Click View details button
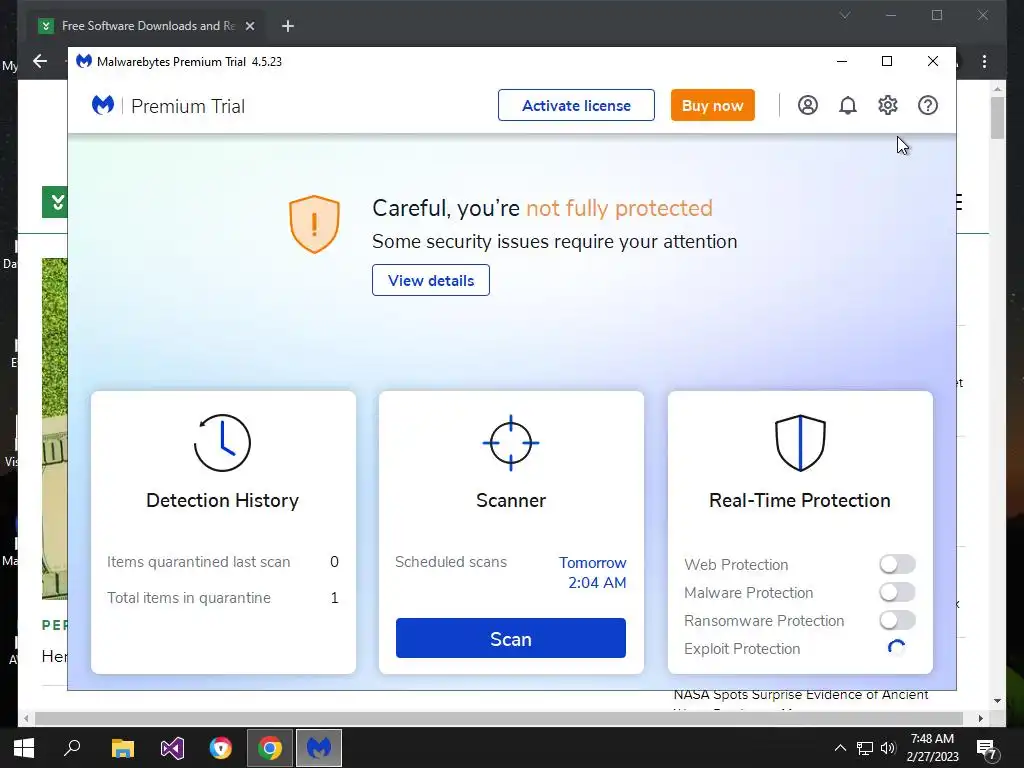1024x768 pixels. click(431, 280)
